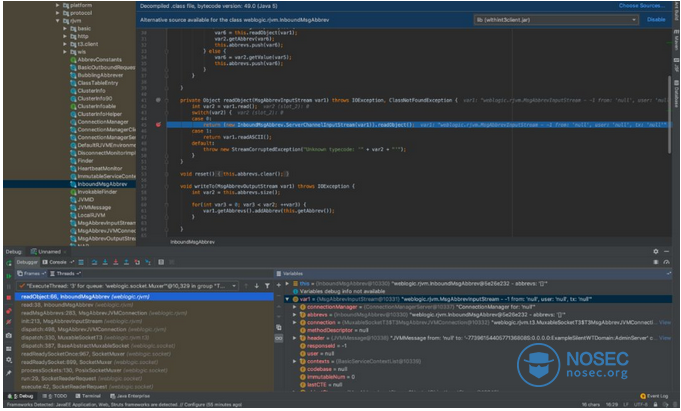Toggle the breakpoint on line 45
The width and height of the screenshot is (681, 411).
(157, 124)
